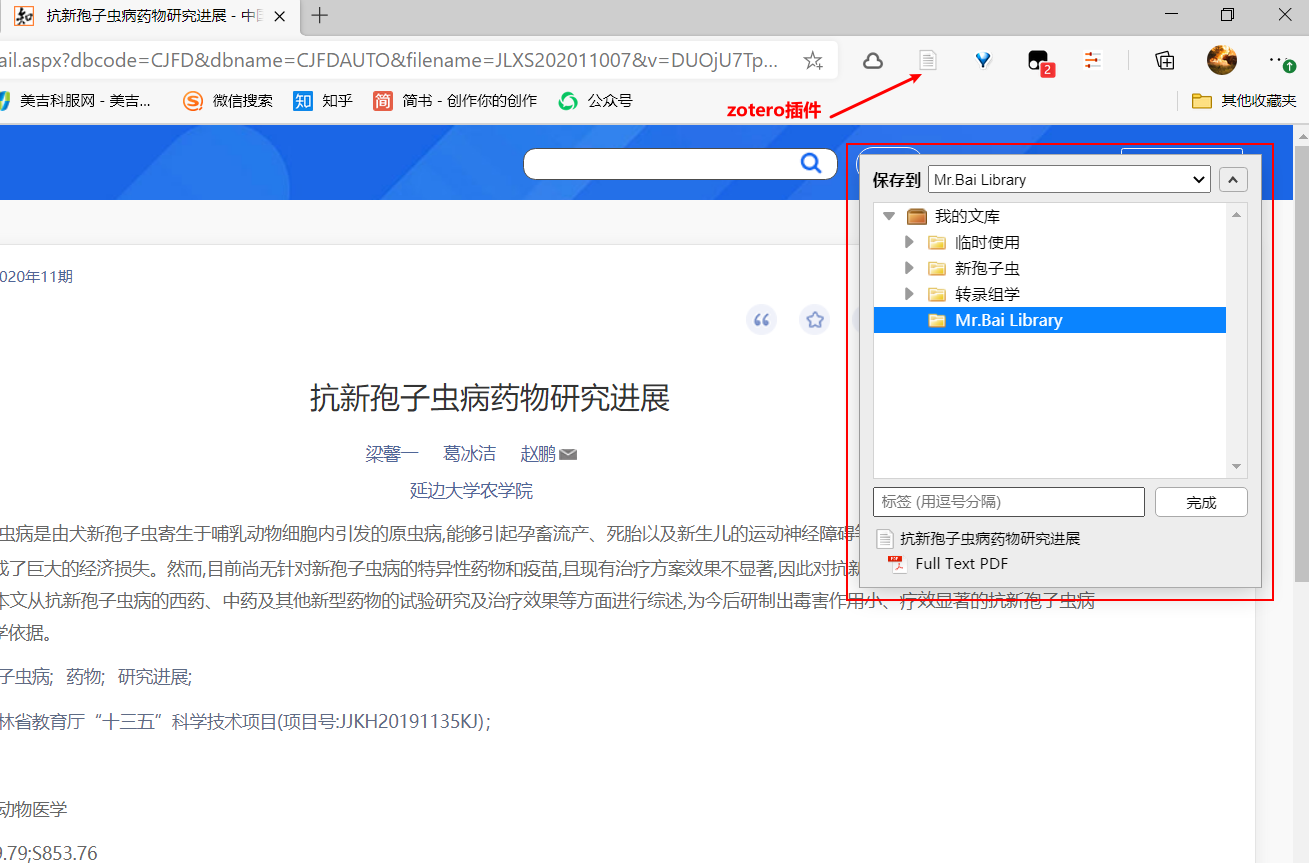
Task: Open the 其他收藏夹 bookmarks folder
Action: click(1244, 101)
